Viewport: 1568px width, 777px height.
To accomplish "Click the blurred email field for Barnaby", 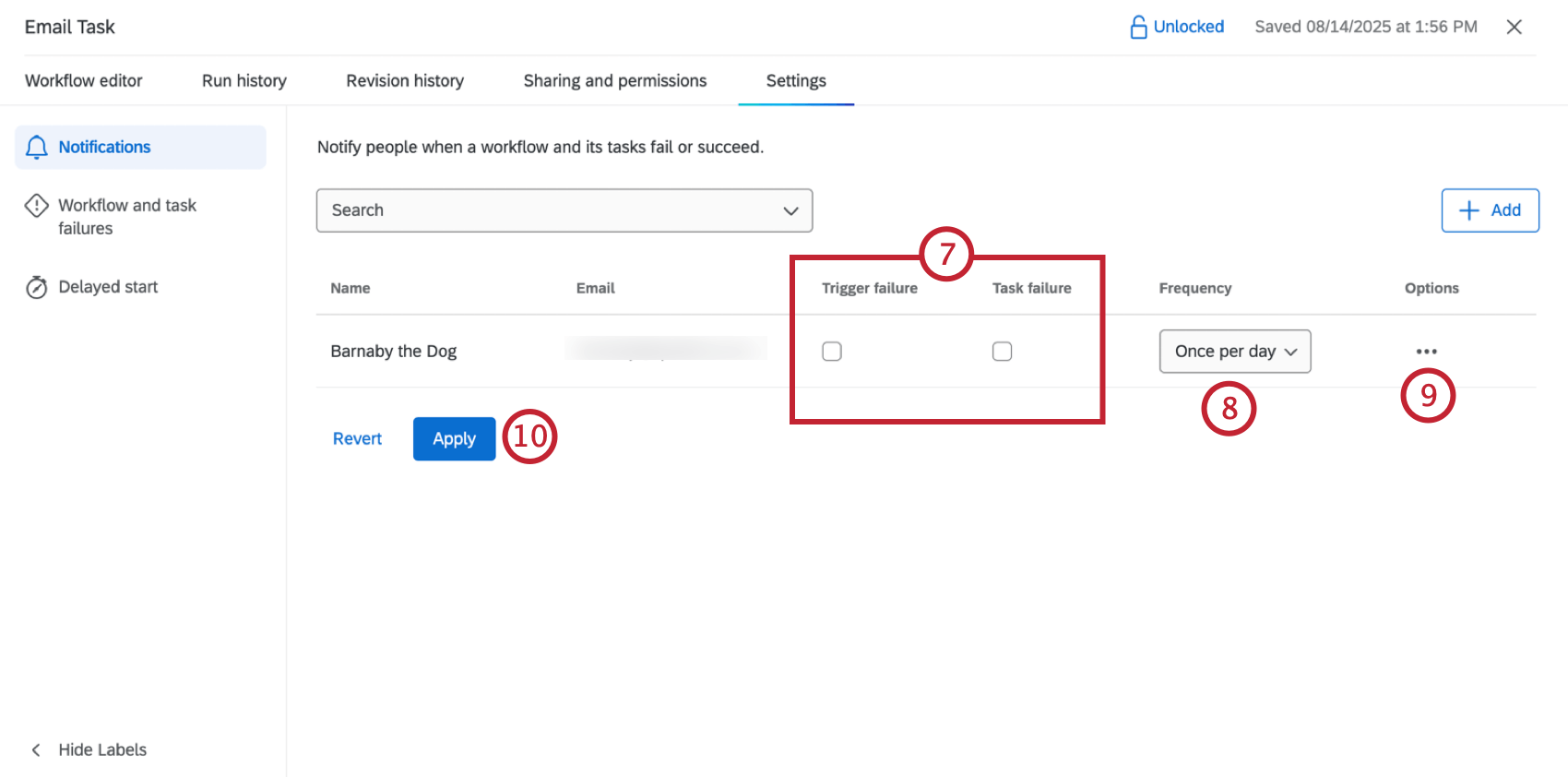I will tap(666, 349).
